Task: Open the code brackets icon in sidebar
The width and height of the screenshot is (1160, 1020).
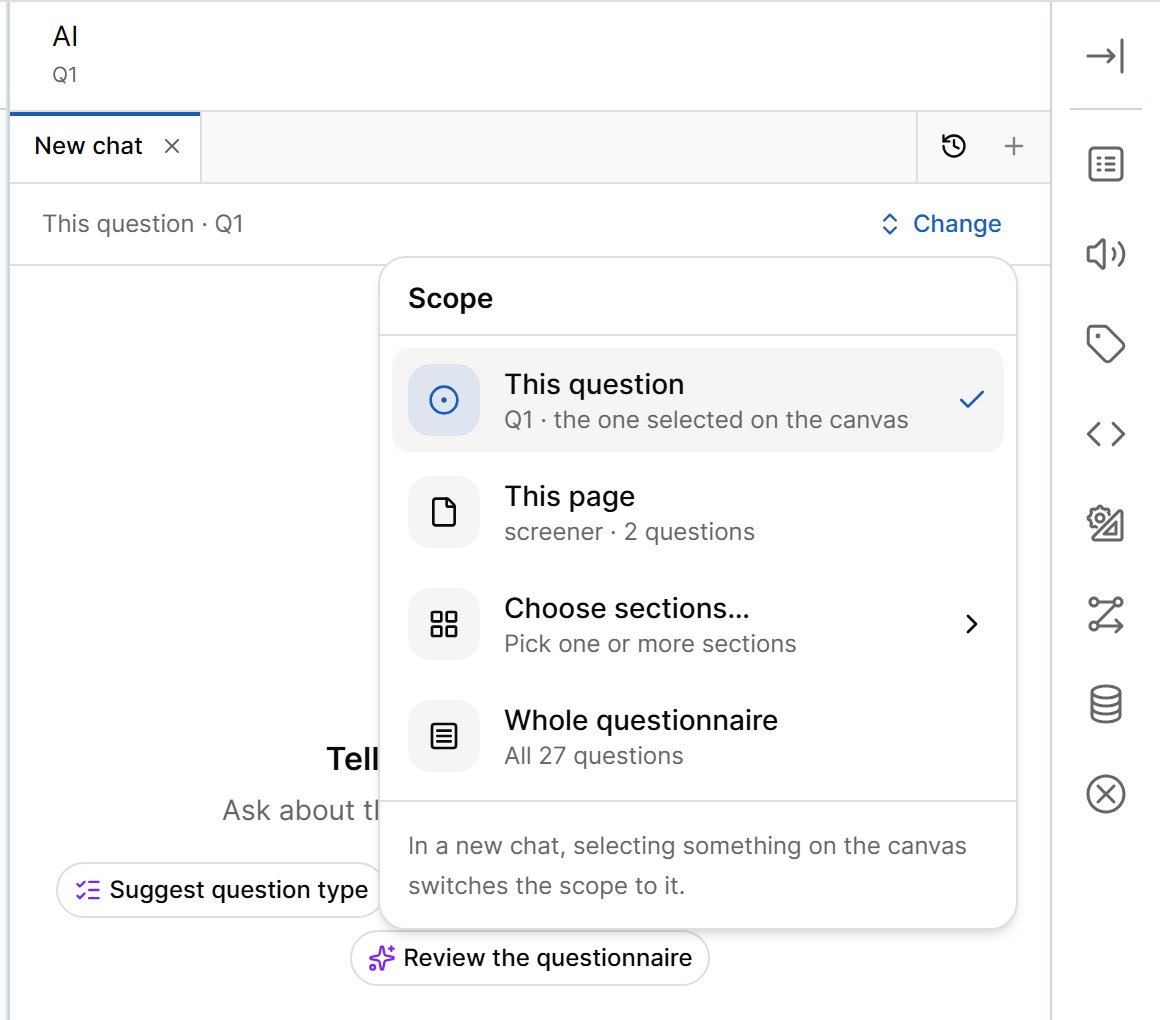Action: click(1105, 433)
